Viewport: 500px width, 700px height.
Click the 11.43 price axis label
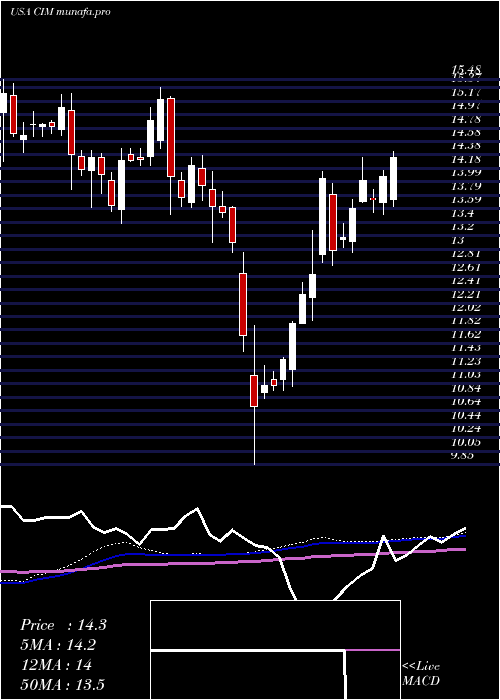tap(466, 348)
